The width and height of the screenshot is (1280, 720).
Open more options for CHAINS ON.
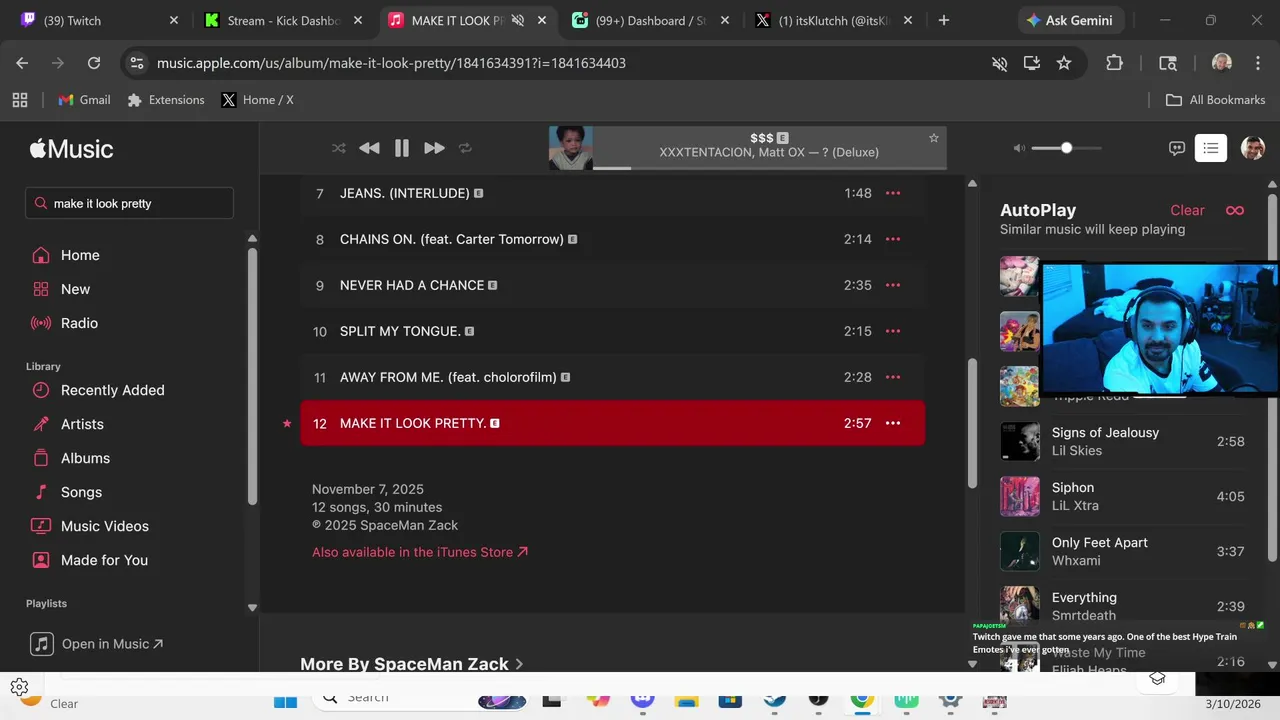click(x=893, y=239)
